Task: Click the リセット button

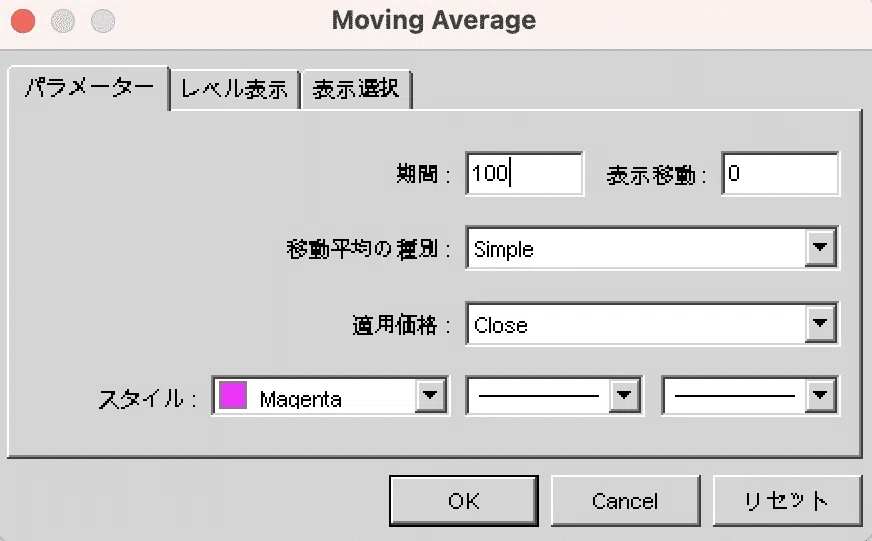Action: 786,500
